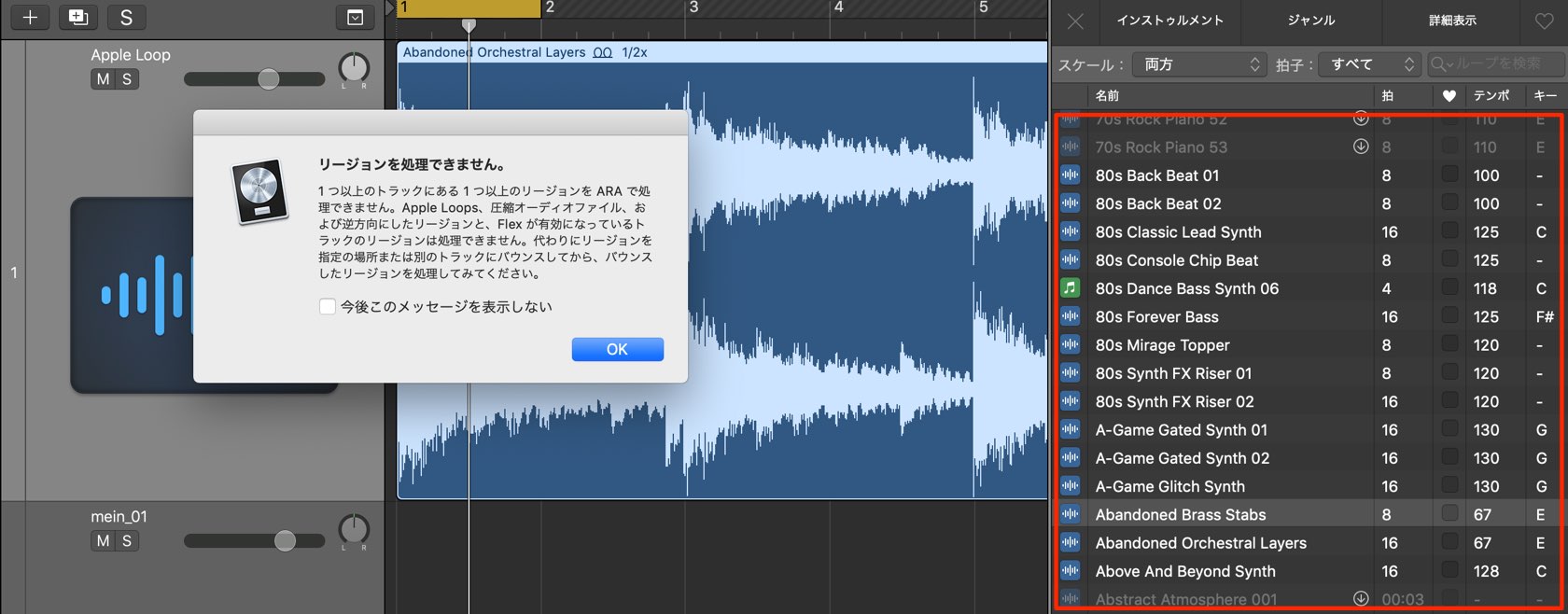This screenshot has height=614, width=1568.
Task: Click loop icon for 80s Synth FX Riser 02
Action: click(x=1070, y=400)
